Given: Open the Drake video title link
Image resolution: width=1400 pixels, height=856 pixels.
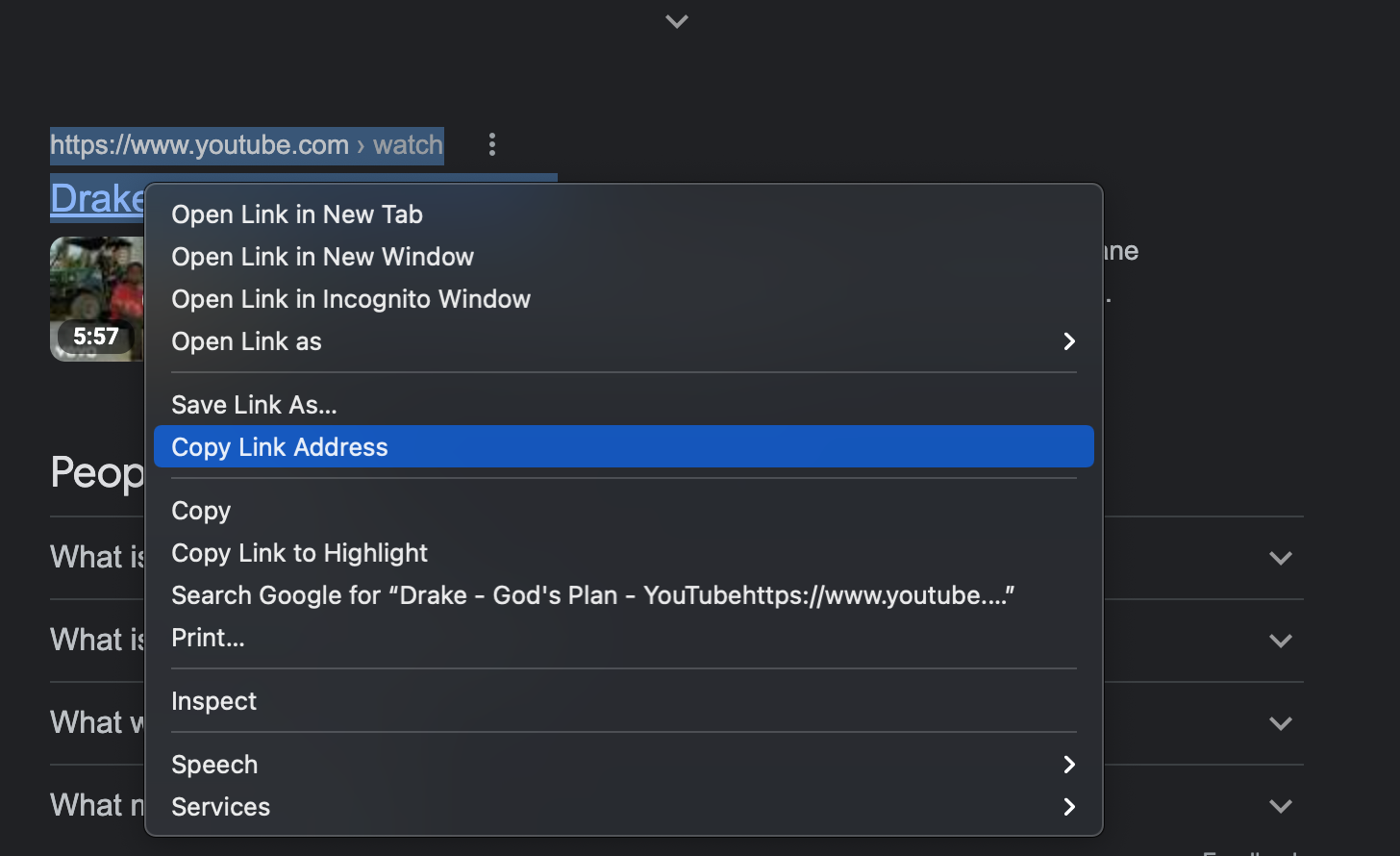Looking at the screenshot, I should (97, 198).
